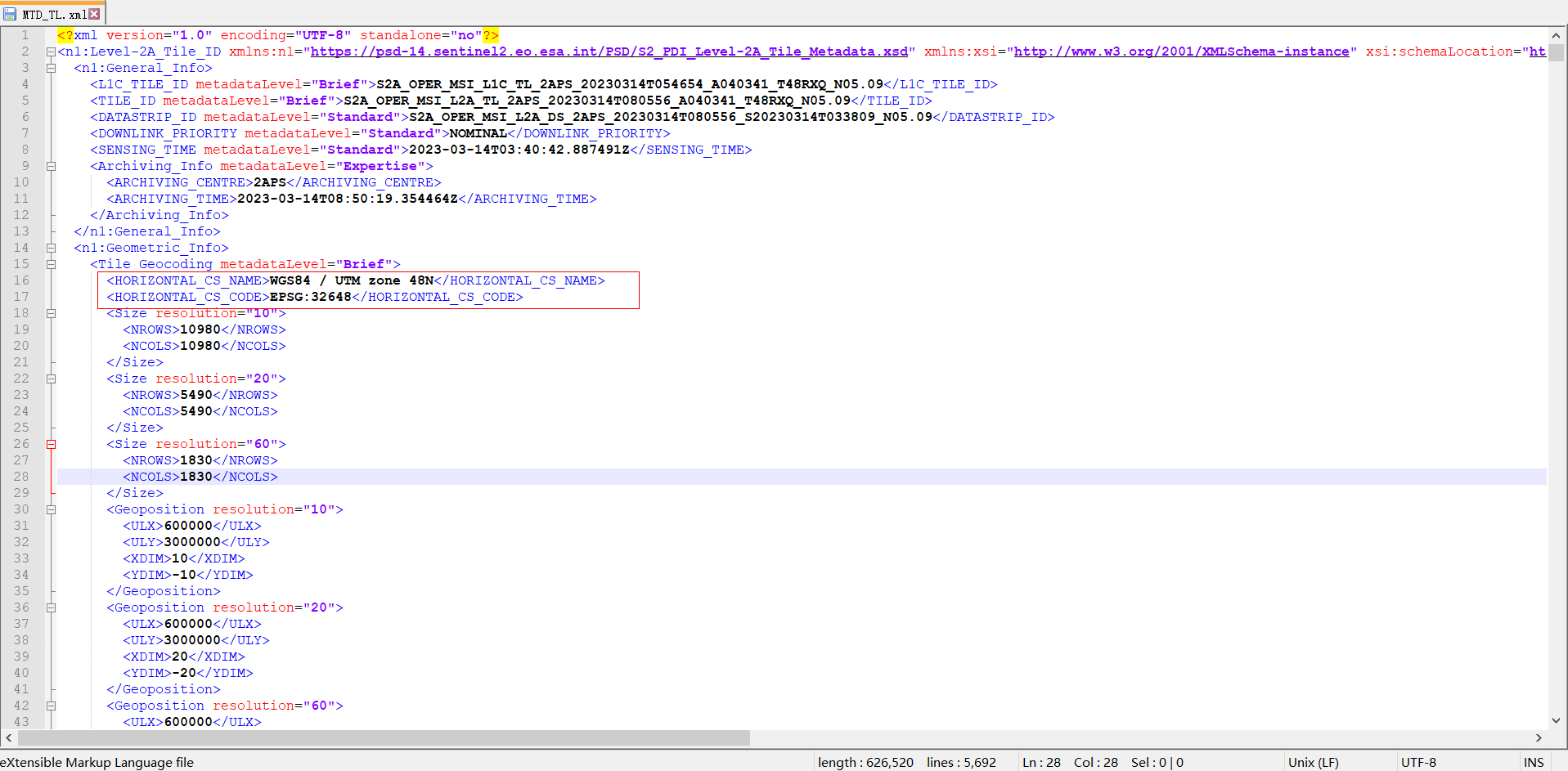Image resolution: width=1568 pixels, height=771 pixels.
Task: Click the NCOLS value 5490 on line 24
Action: [196, 411]
